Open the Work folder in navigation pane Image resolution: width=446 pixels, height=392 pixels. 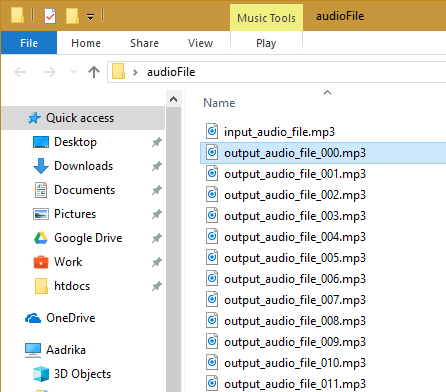[68, 262]
